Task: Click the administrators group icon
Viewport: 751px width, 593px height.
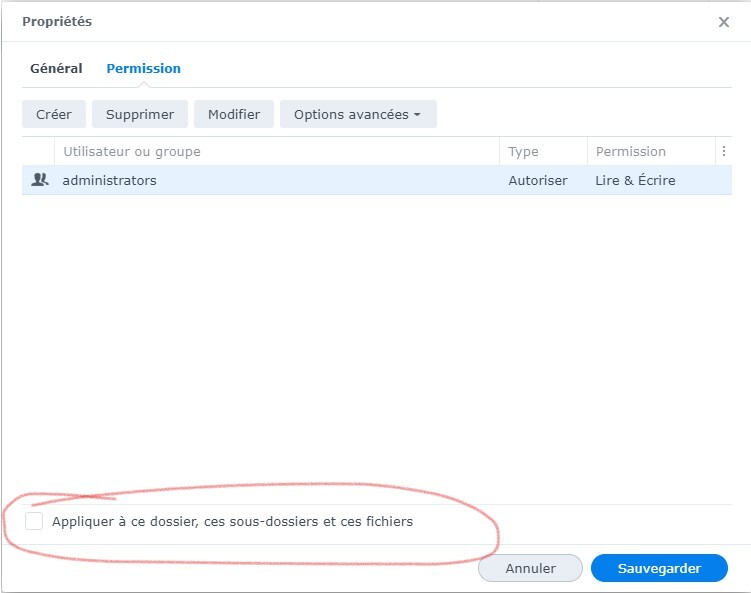Action: [40, 180]
